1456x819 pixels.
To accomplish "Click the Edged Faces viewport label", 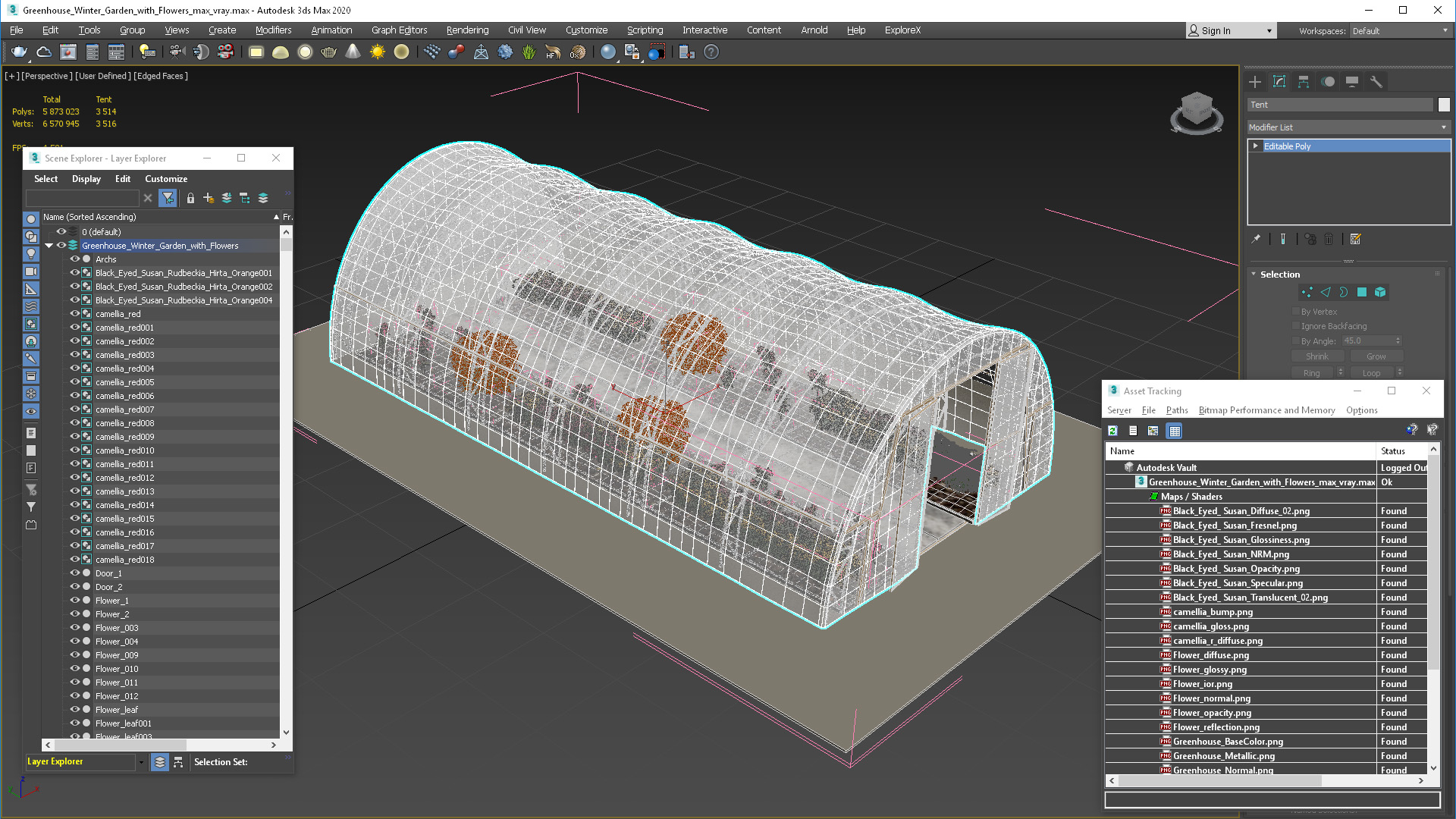I will click(x=161, y=76).
